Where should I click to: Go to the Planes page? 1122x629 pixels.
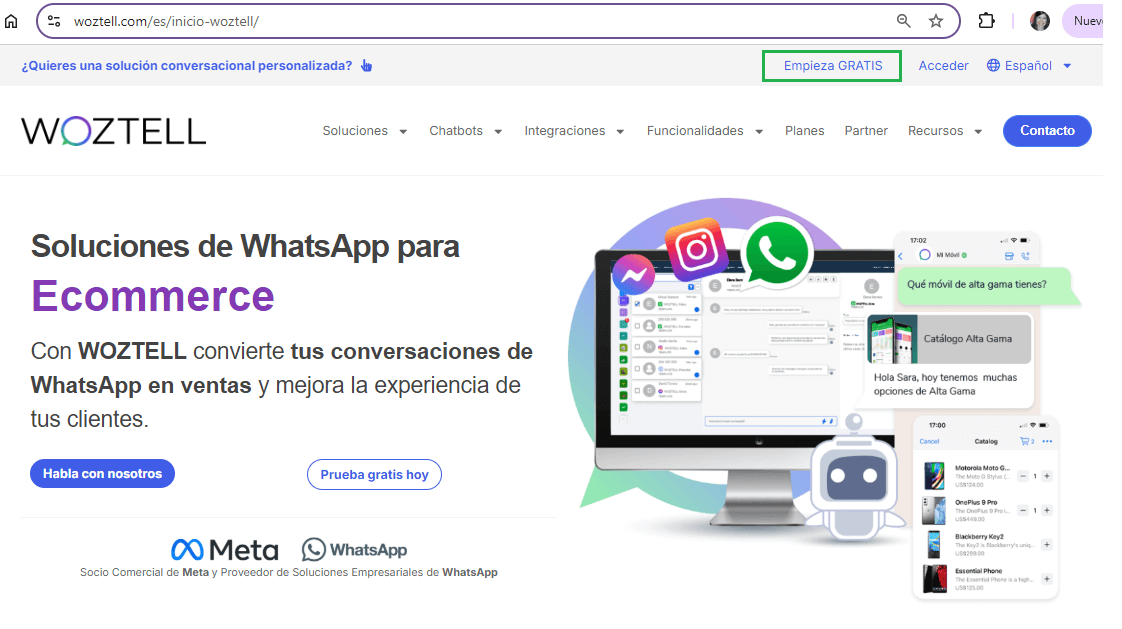coord(804,131)
